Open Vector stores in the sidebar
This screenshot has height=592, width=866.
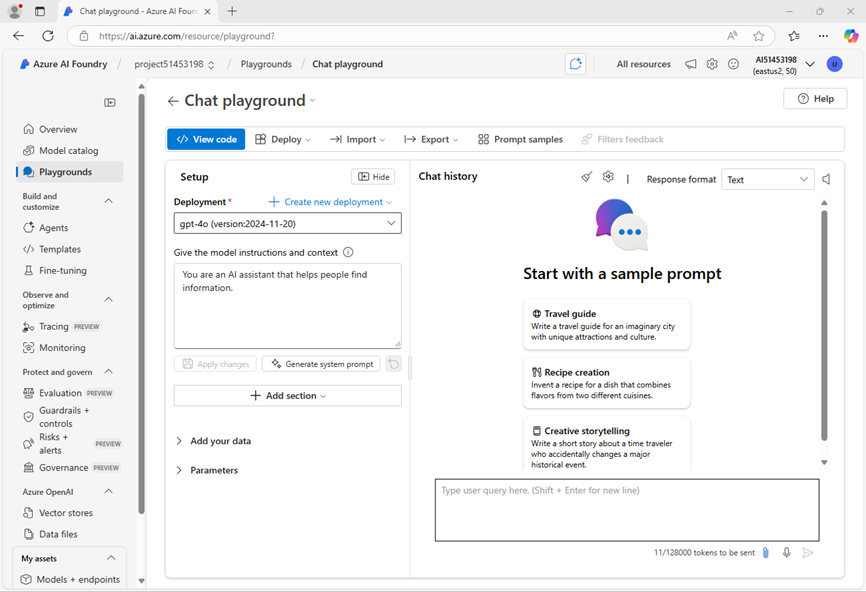point(66,513)
